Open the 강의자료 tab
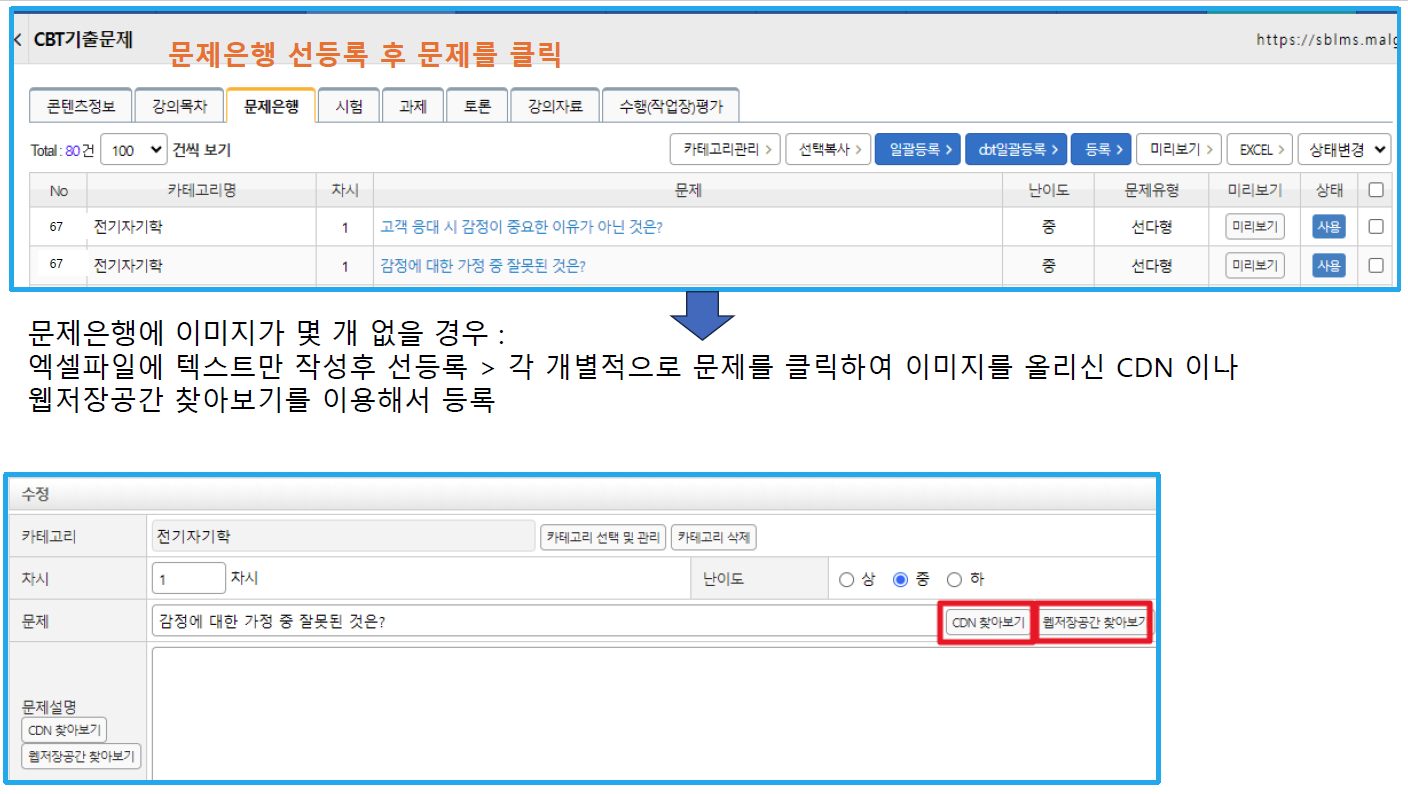This screenshot has height=794, width=1408. (554, 106)
